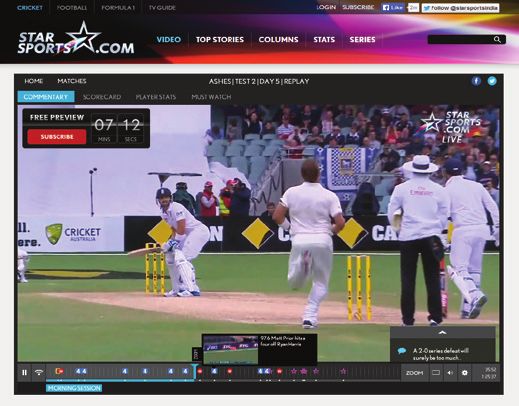Switch to the SCORECARD tab

[x=102, y=97]
